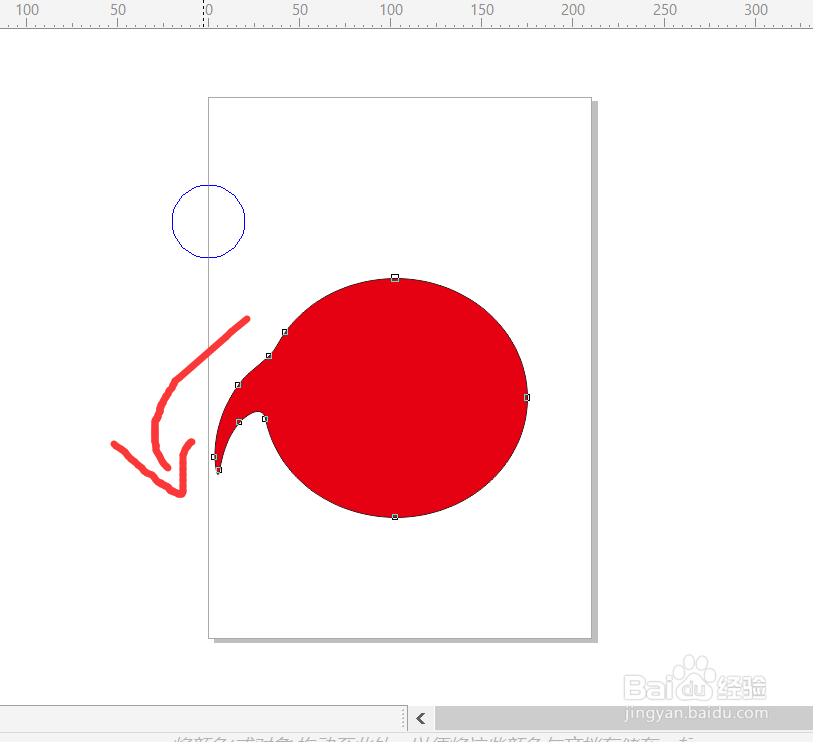Click the red filled shape body
Image resolution: width=813 pixels, height=742 pixels.
tap(399, 399)
